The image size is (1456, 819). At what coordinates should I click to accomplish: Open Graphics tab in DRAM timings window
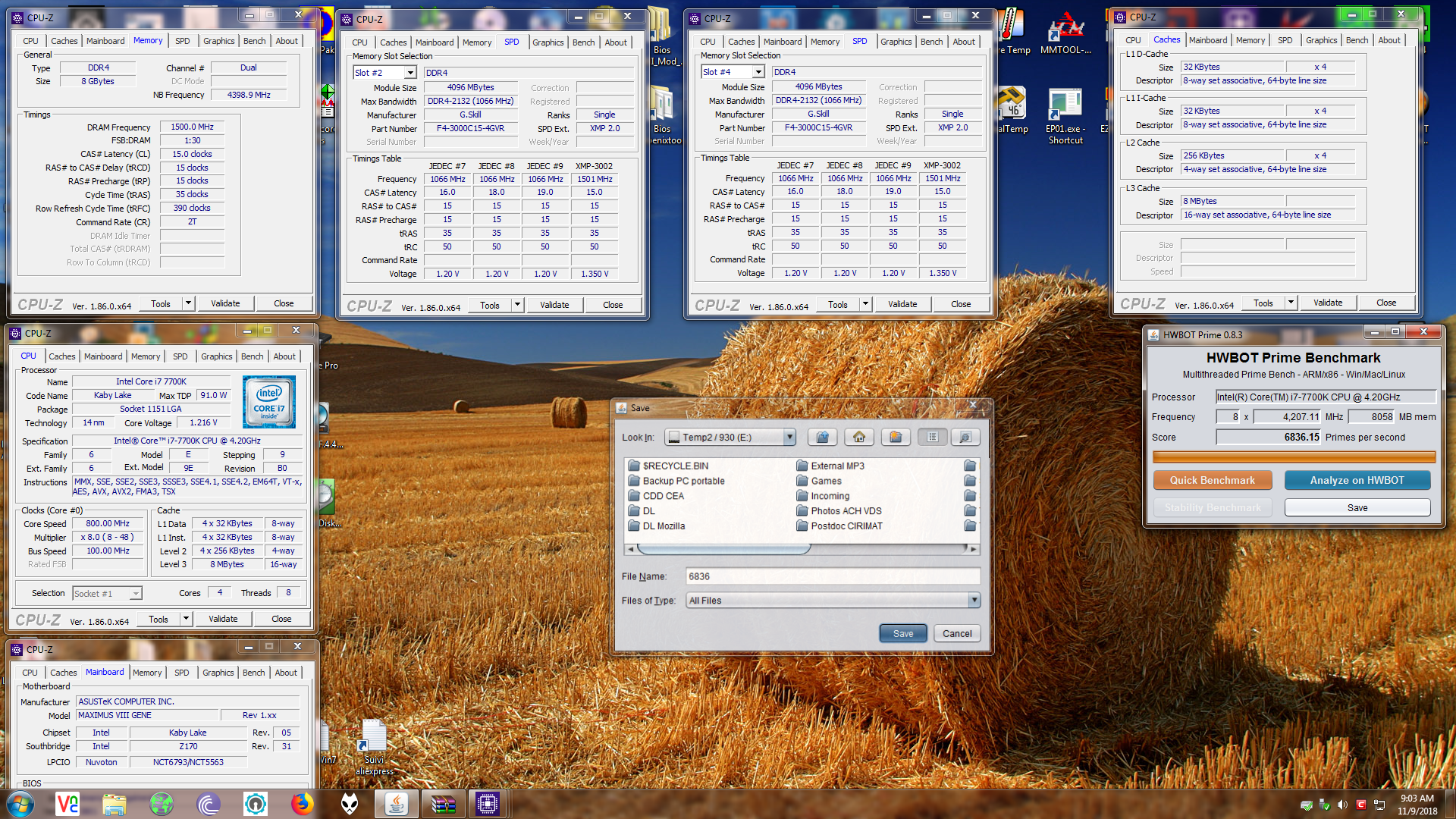click(x=219, y=41)
